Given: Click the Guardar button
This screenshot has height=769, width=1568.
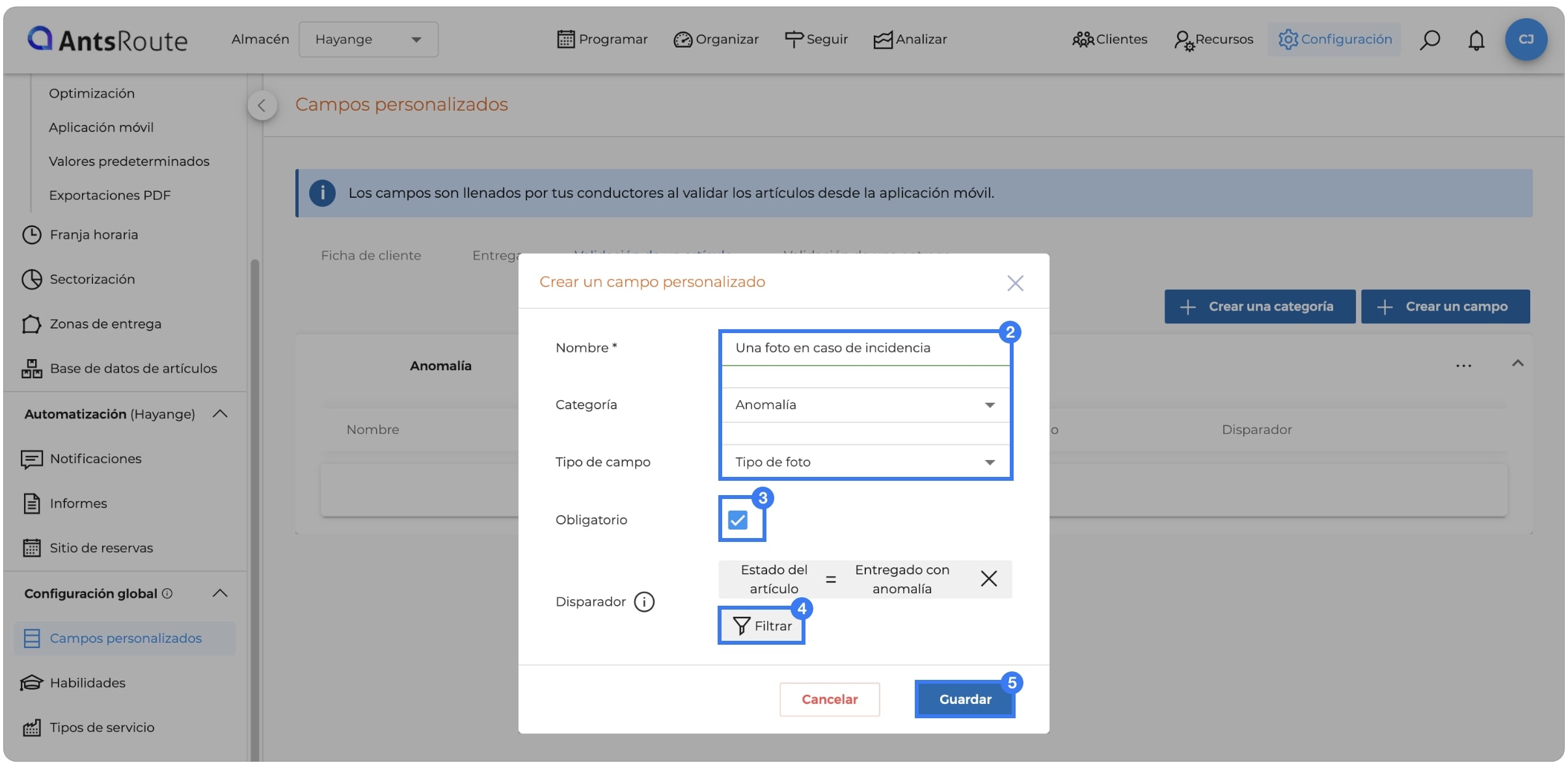Looking at the screenshot, I should click(965, 699).
